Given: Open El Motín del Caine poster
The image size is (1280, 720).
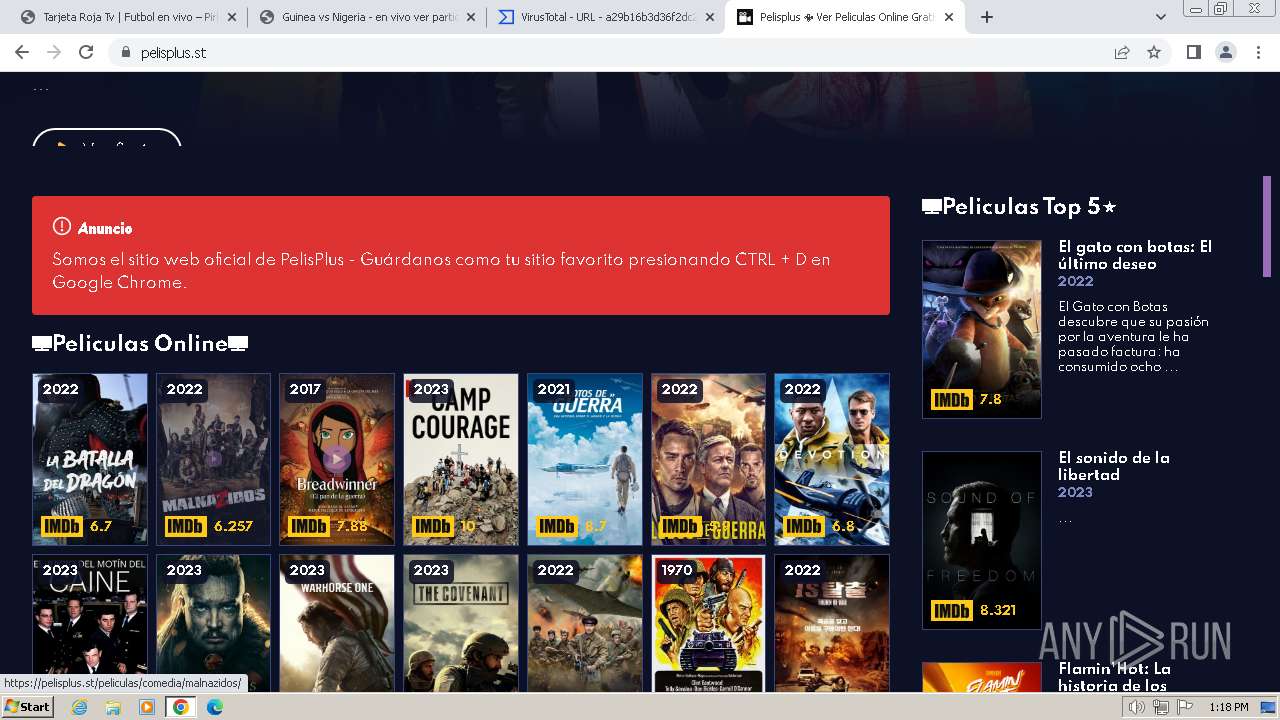Looking at the screenshot, I should [x=90, y=623].
